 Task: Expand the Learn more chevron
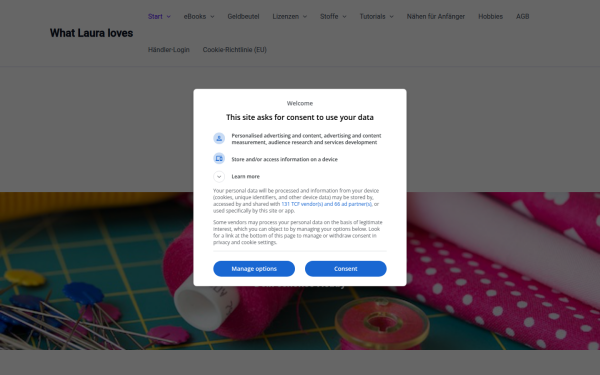(219, 176)
